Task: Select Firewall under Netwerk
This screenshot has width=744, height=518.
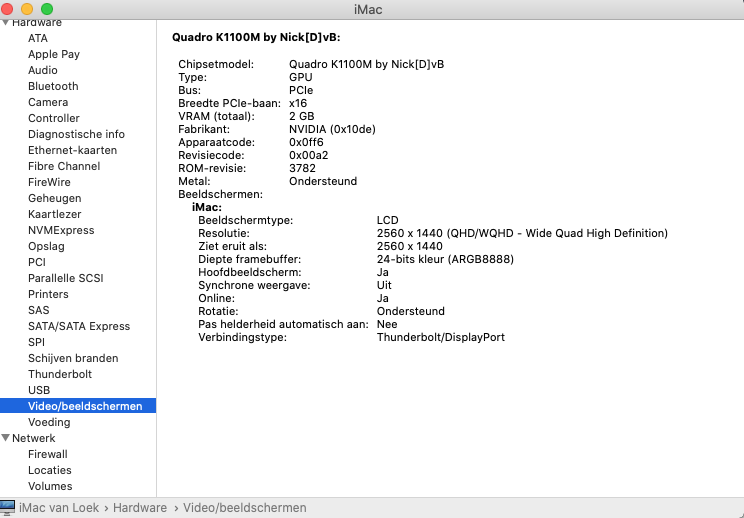Action: (47, 454)
